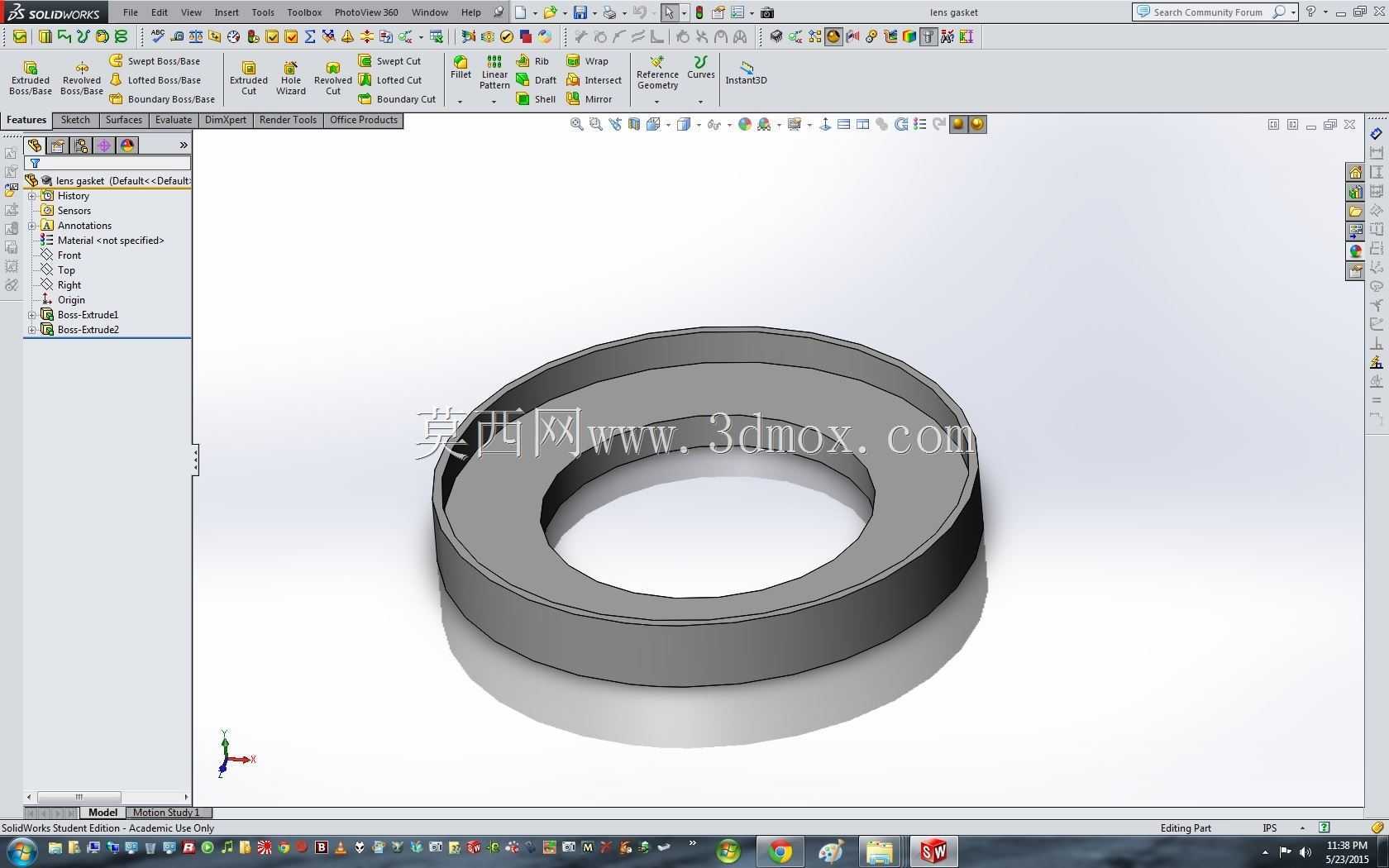Screen dimensions: 1389x868
Task: Expand the History tree node
Action: click(32, 196)
